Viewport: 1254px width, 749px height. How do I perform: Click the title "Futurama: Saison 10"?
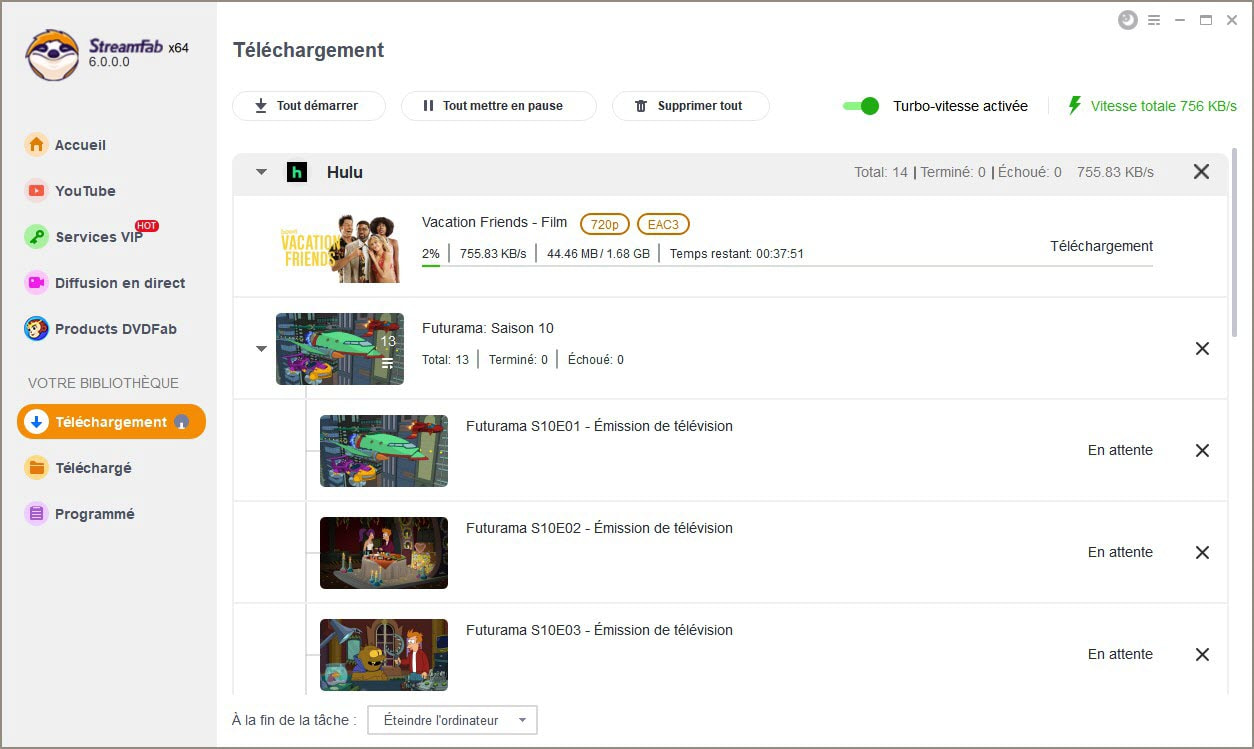tap(488, 328)
